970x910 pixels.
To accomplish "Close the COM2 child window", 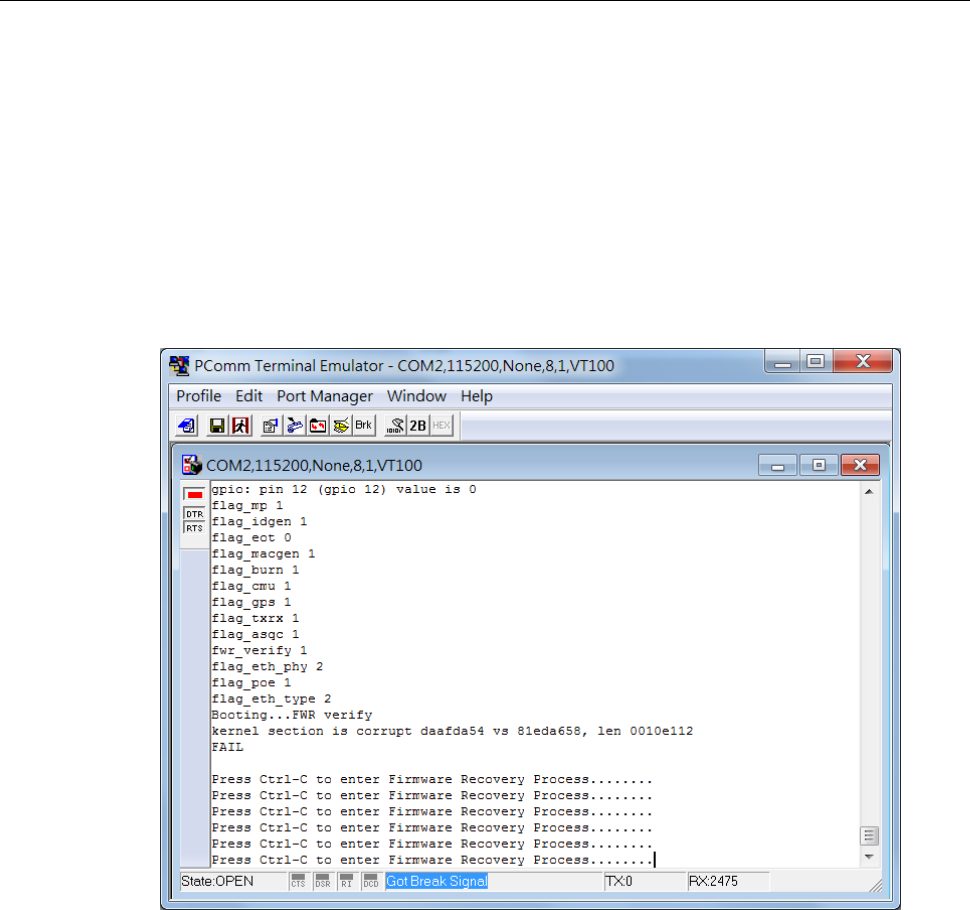I will [x=860, y=465].
